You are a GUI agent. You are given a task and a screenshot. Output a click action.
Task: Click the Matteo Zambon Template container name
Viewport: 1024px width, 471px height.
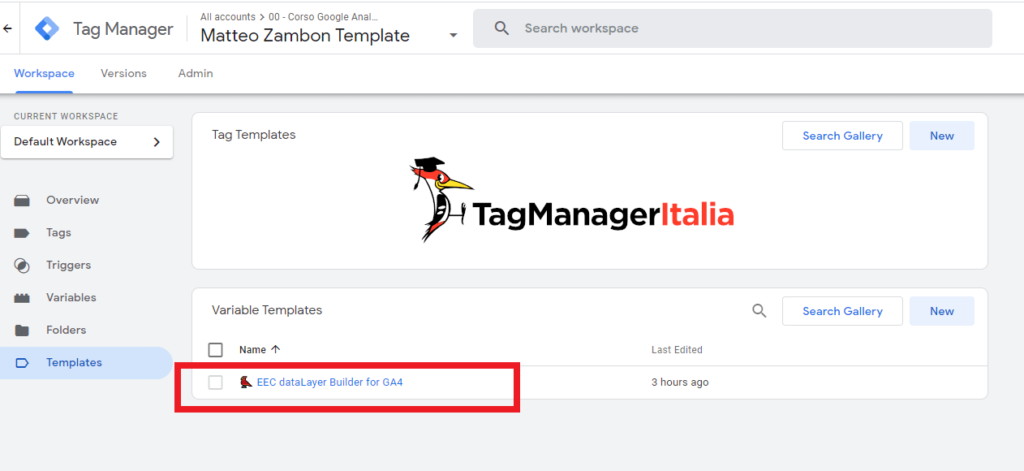pyautogui.click(x=305, y=35)
